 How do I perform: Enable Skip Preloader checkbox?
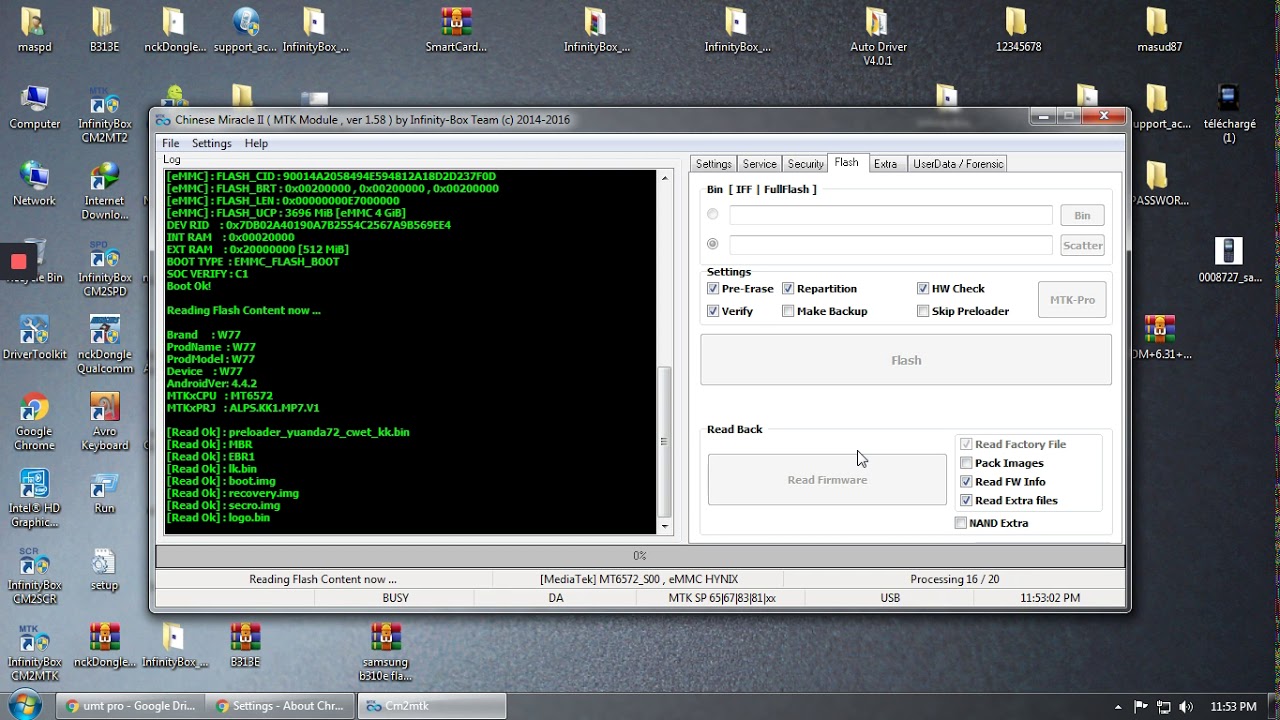[x=923, y=311]
